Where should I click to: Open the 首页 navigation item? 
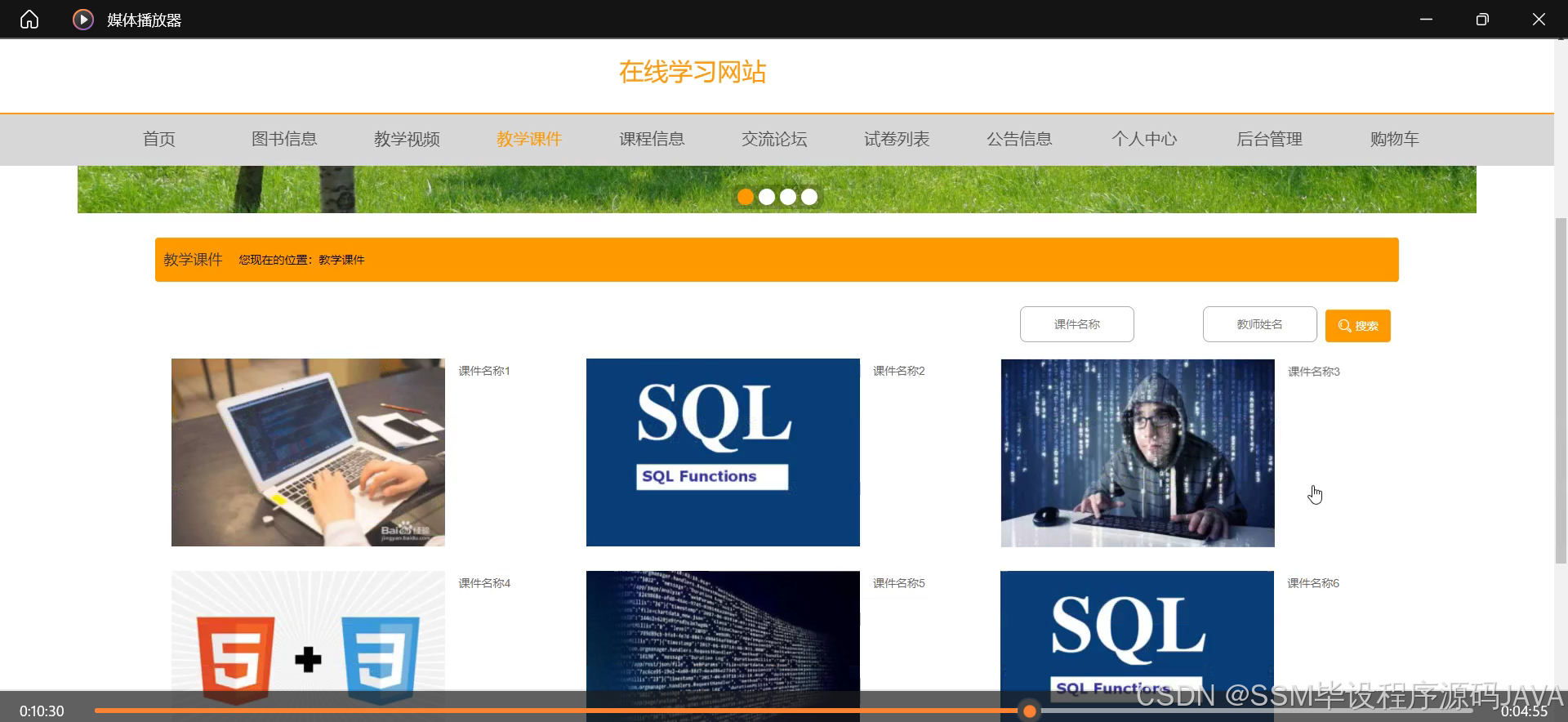click(x=159, y=139)
